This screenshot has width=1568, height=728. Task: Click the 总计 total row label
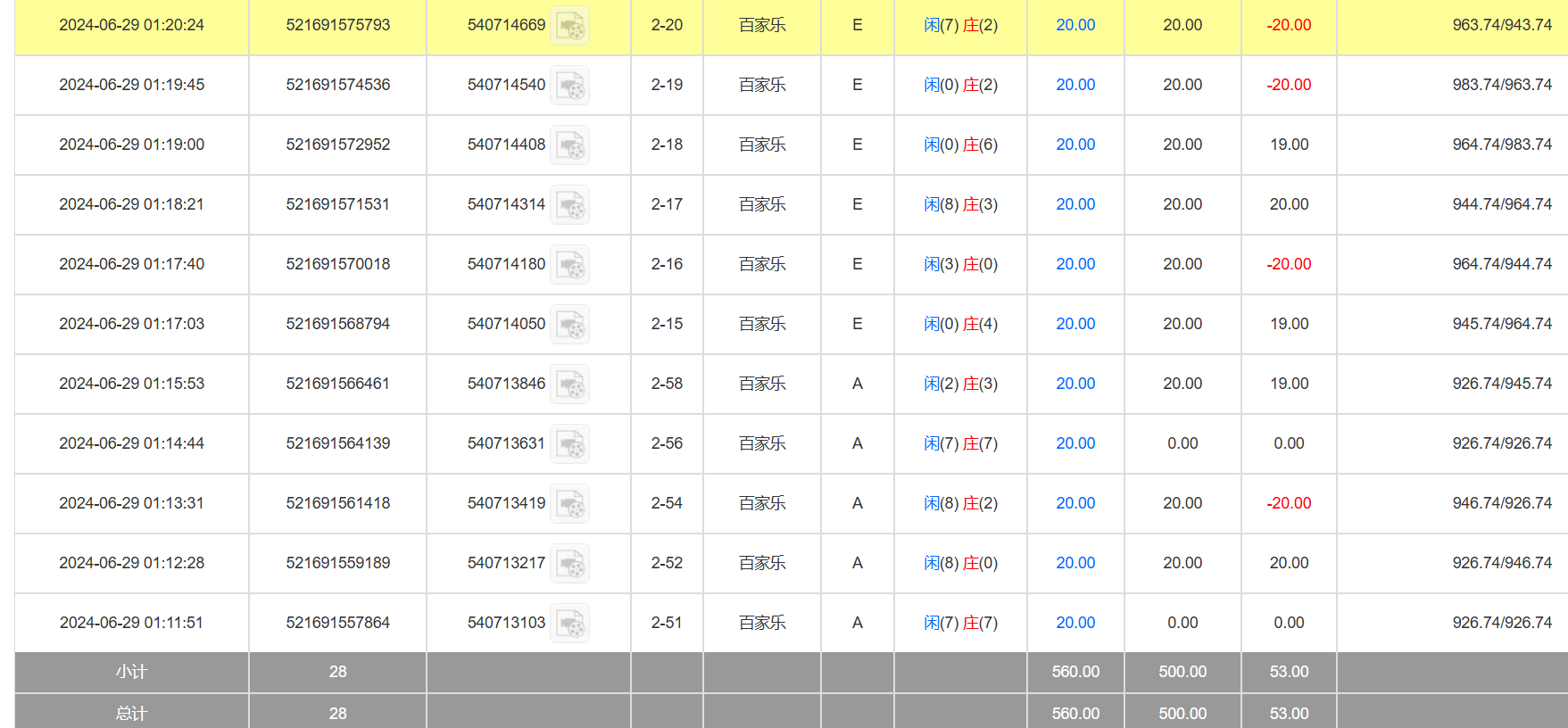point(131,714)
